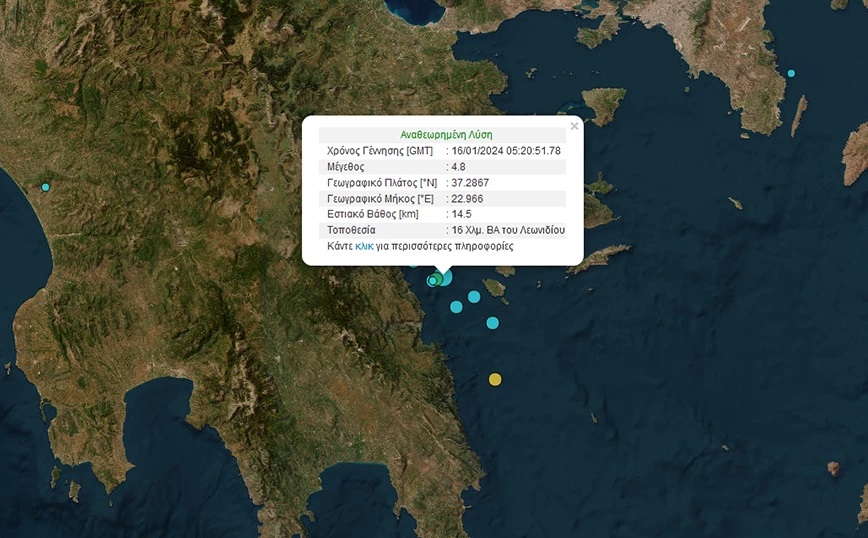Screen dimensions: 868x538
Task: Click the cyan marker on the western Peloponnese coast
Action: coord(45,187)
